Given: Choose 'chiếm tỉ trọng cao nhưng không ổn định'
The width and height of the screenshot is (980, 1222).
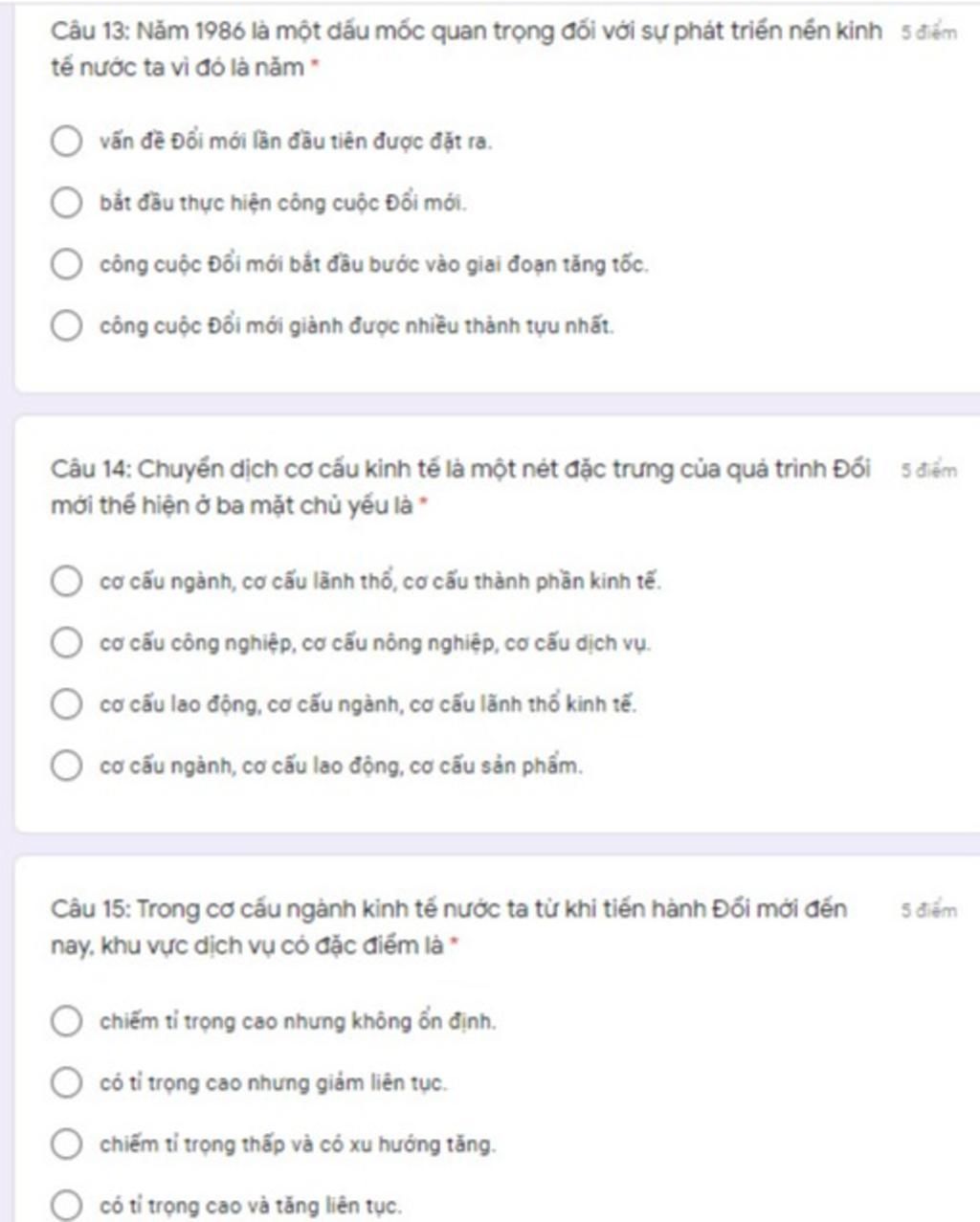Looking at the screenshot, I should [x=66, y=1021].
